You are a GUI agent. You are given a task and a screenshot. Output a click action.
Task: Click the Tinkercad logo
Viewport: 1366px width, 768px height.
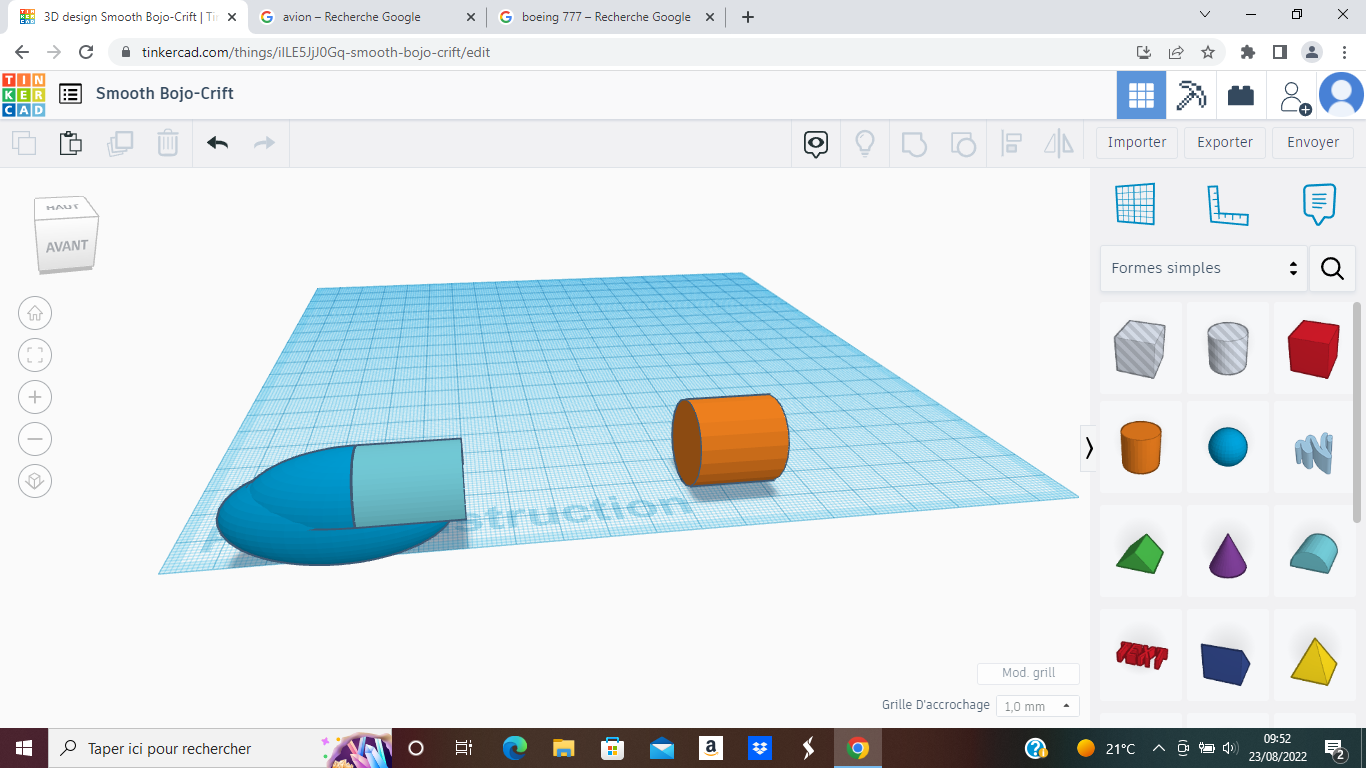point(23,94)
